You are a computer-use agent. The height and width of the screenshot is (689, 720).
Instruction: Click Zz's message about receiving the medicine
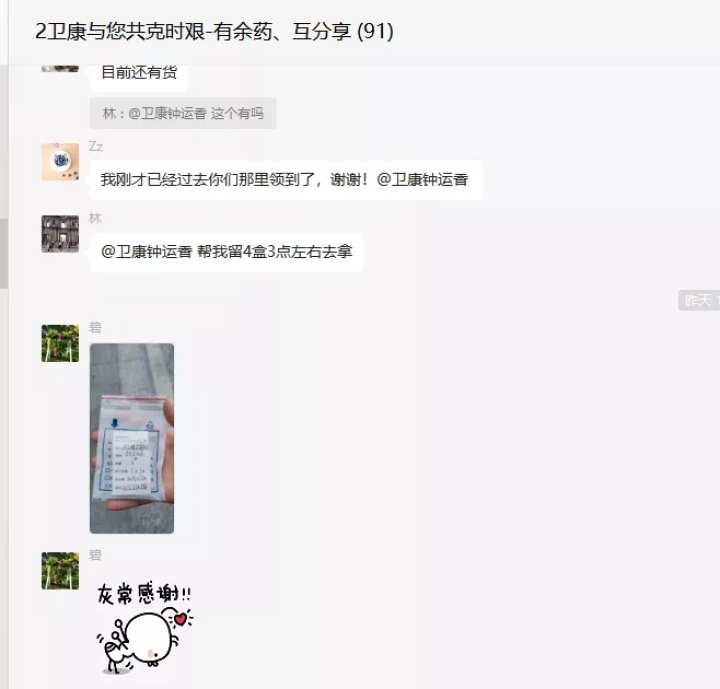point(286,180)
